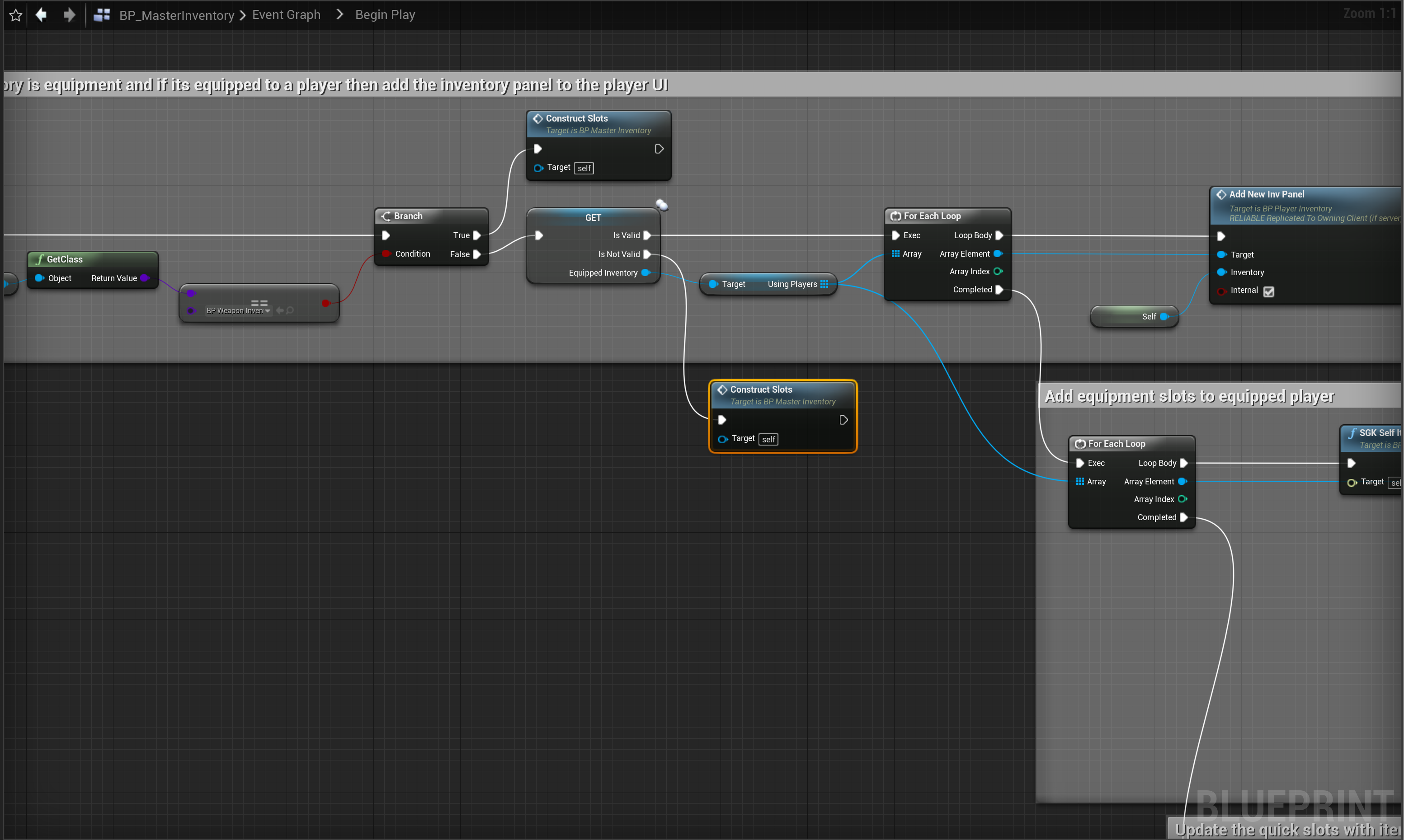Click red boolean output pin on equals node
The width and height of the screenshot is (1404, 840).
tap(325, 303)
